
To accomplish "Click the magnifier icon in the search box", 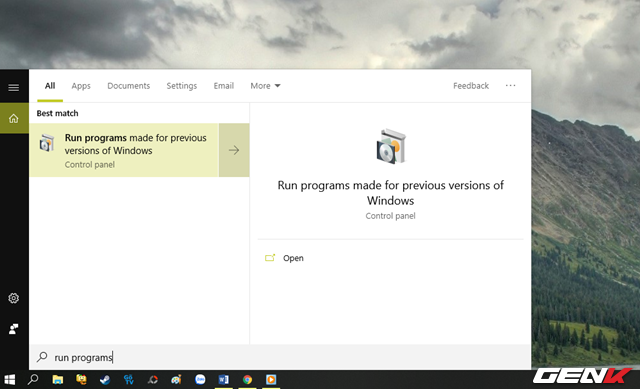I will (x=42, y=357).
